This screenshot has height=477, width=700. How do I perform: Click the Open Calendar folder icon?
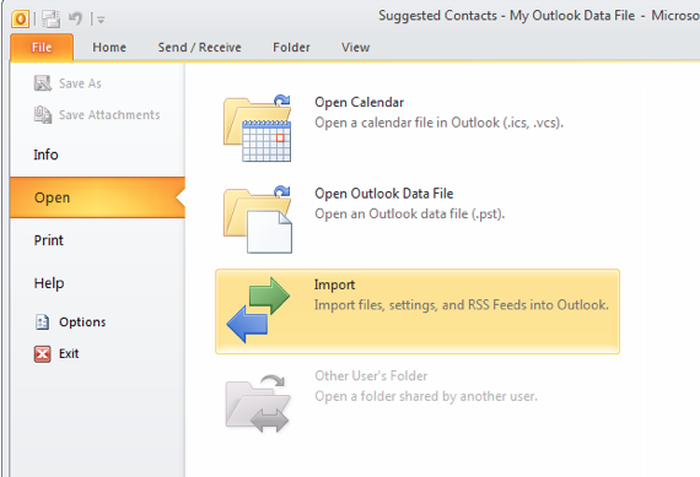pos(258,129)
